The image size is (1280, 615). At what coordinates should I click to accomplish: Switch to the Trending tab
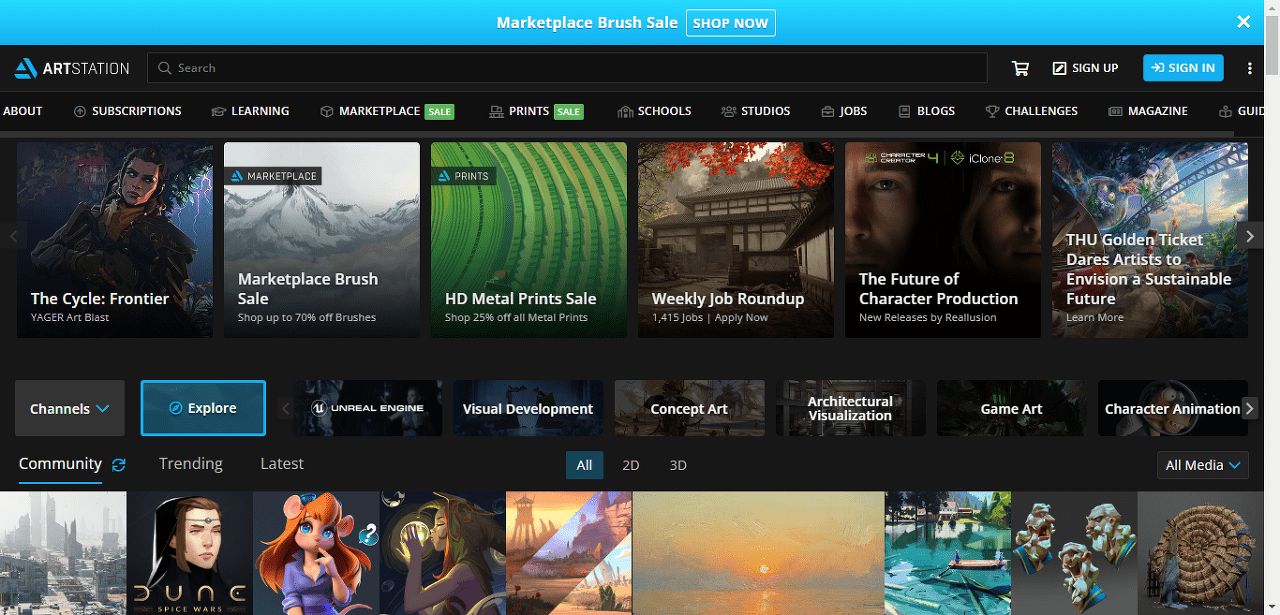tap(191, 464)
